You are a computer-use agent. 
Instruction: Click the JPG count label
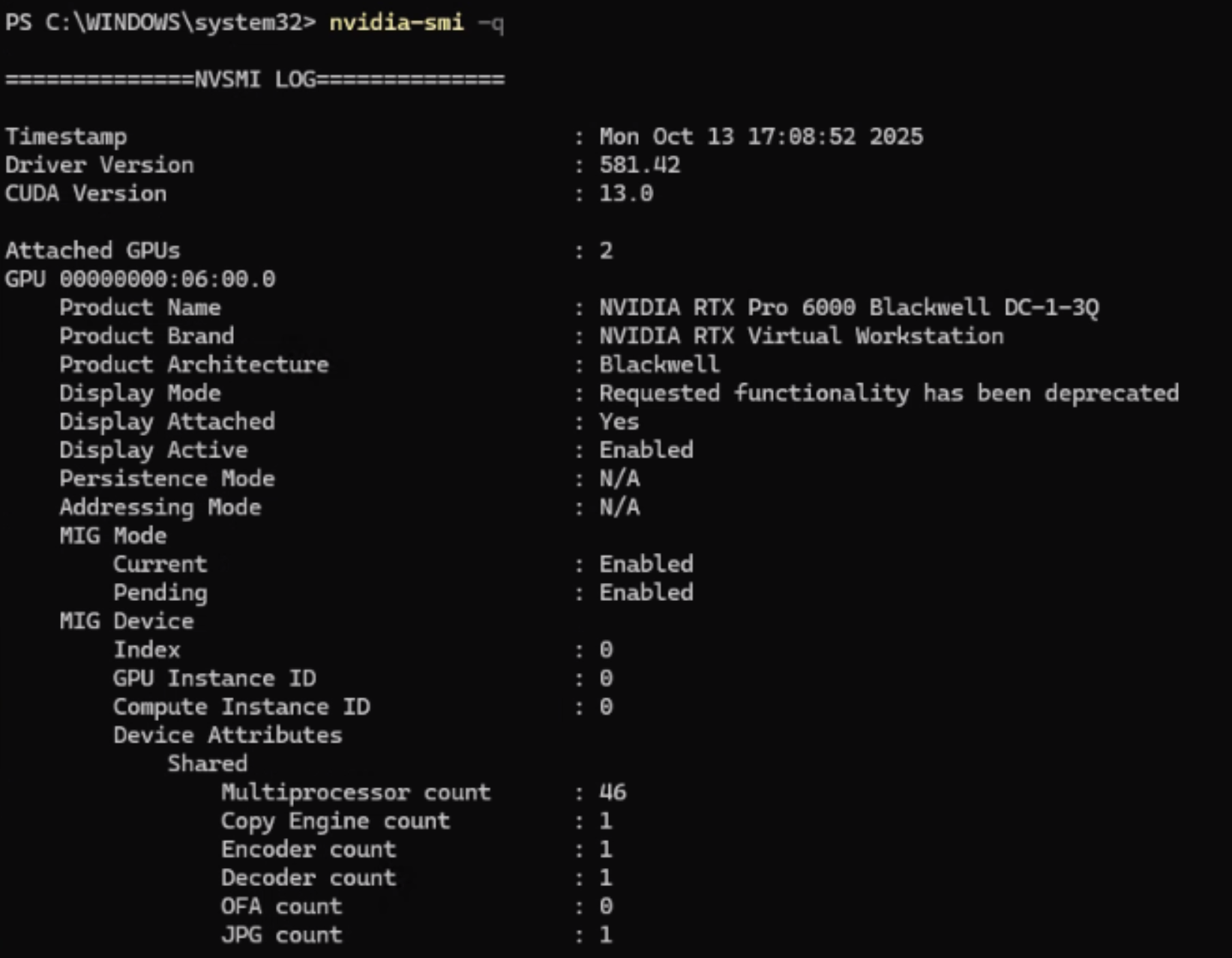[281, 935]
